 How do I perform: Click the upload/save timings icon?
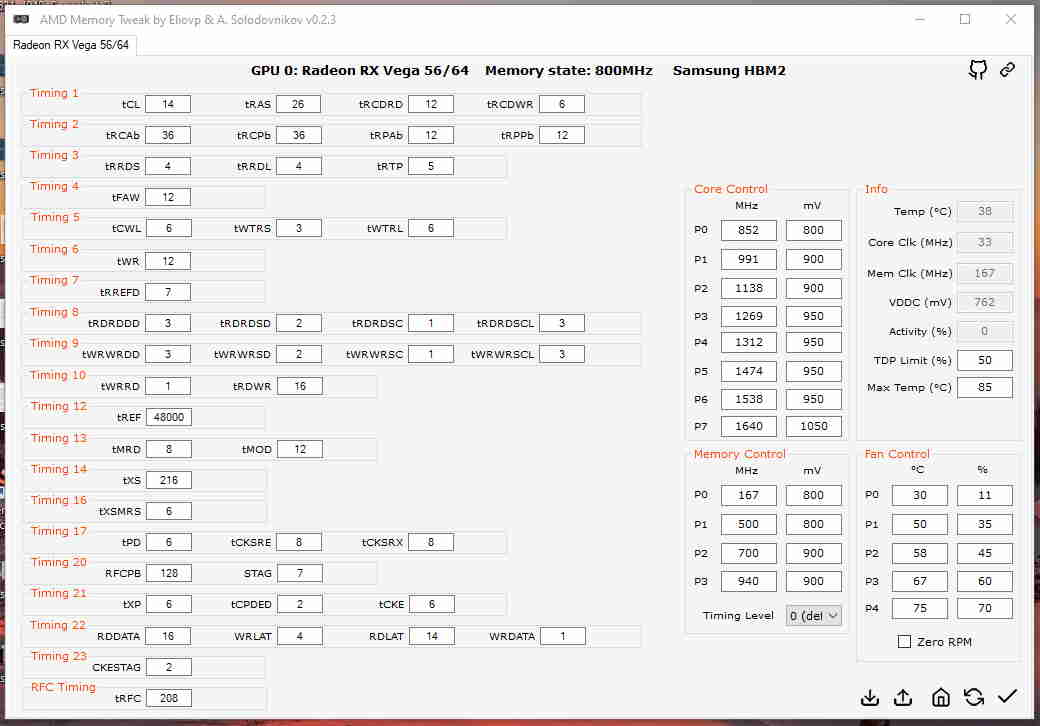click(903, 697)
